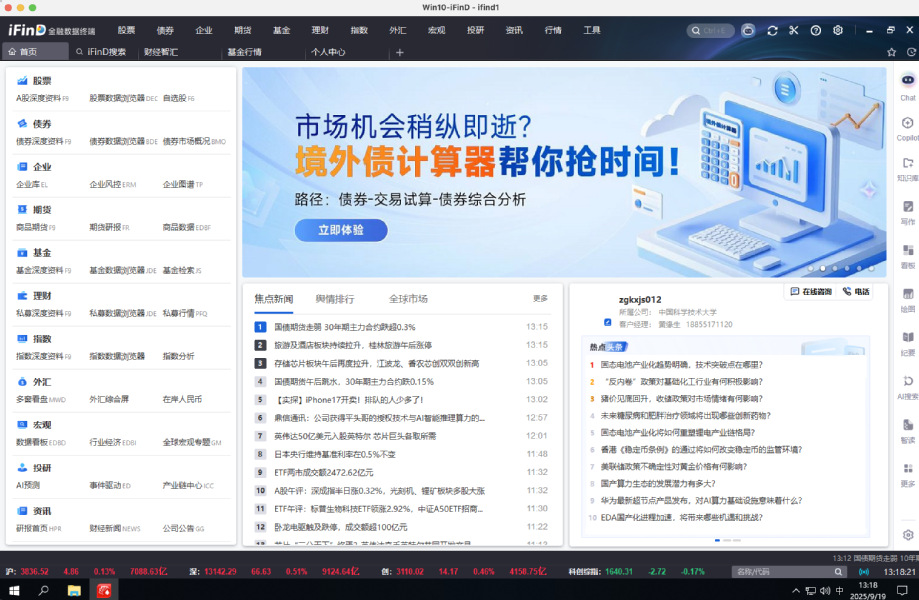Open the help question-mark icon
The height and width of the screenshot is (600, 919).
(x=816, y=31)
